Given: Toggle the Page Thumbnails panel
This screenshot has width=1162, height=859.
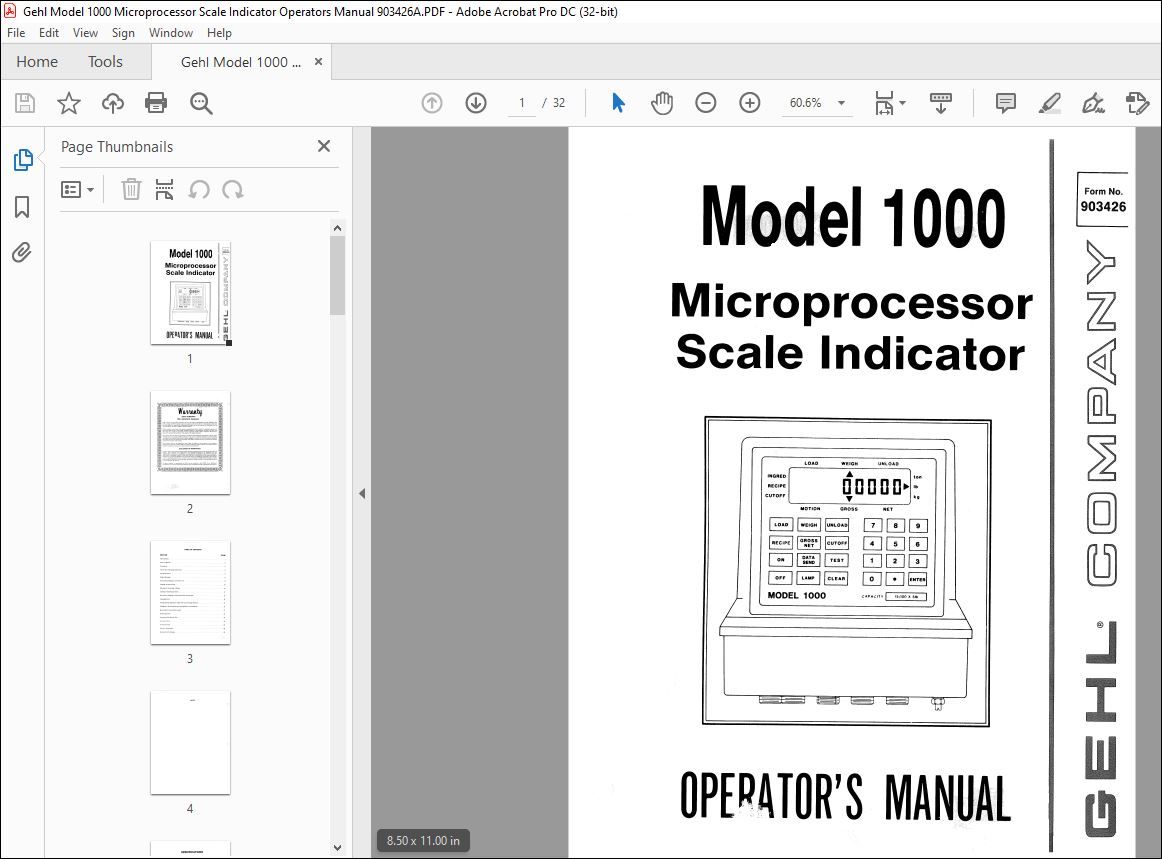Looking at the screenshot, I should click(22, 159).
